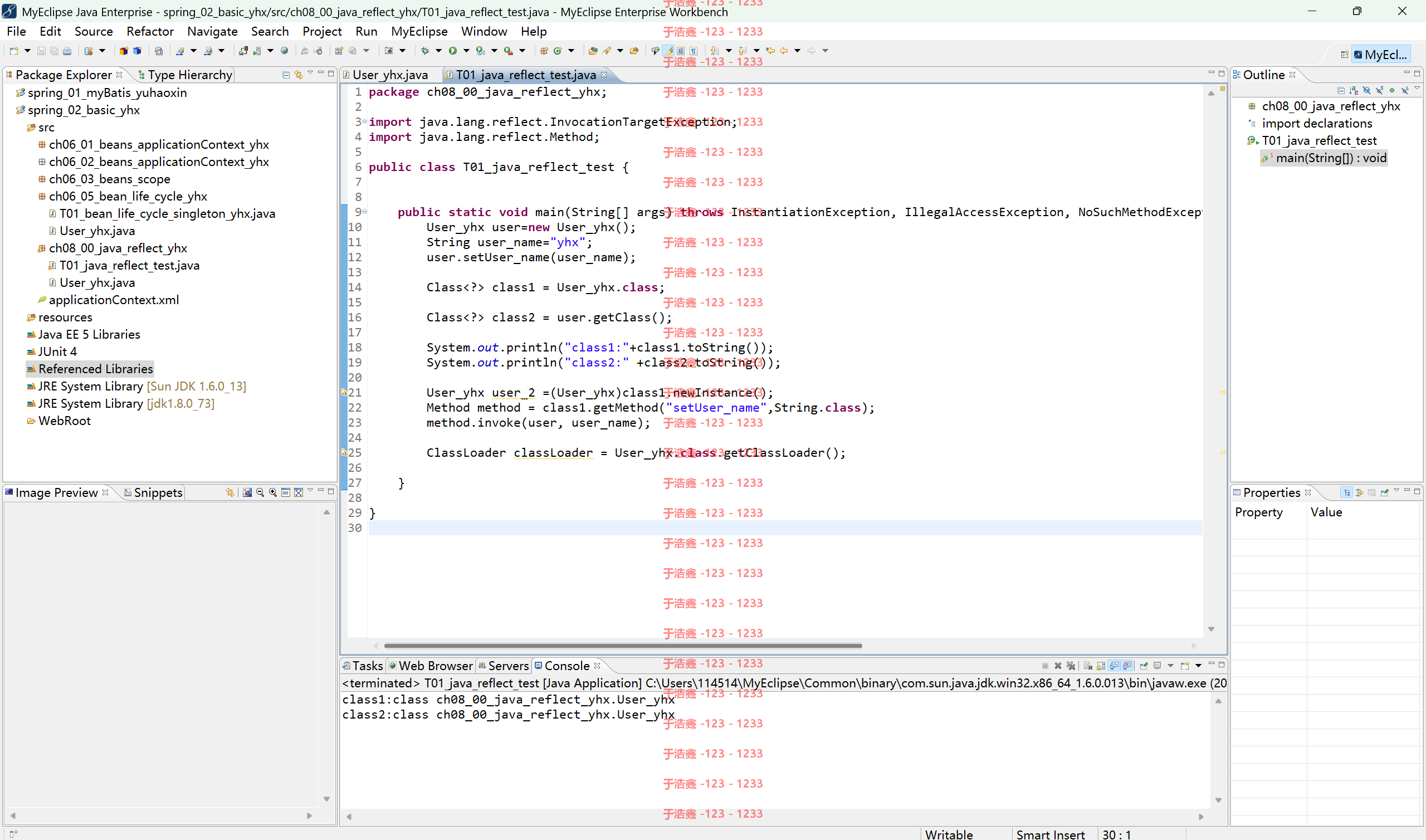This screenshot has height=840, width=1426.
Task: Click the green Run toolbar button
Action: tap(453, 51)
